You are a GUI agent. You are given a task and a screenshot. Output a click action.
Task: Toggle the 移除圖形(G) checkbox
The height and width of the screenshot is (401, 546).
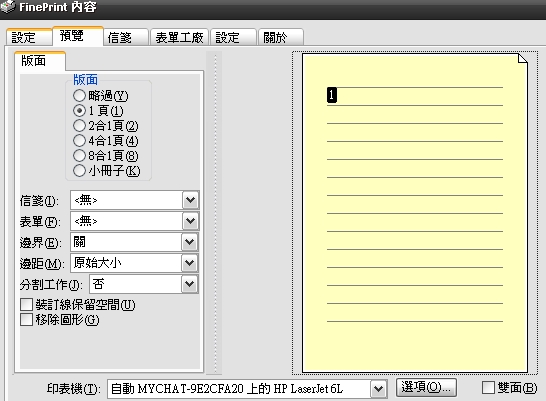[x=26, y=319]
